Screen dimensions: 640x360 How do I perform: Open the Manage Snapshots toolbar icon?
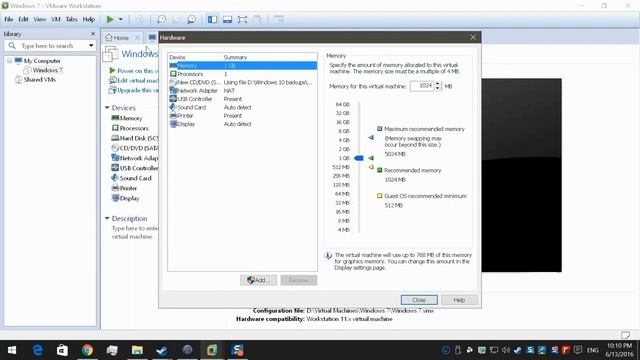click(191, 19)
